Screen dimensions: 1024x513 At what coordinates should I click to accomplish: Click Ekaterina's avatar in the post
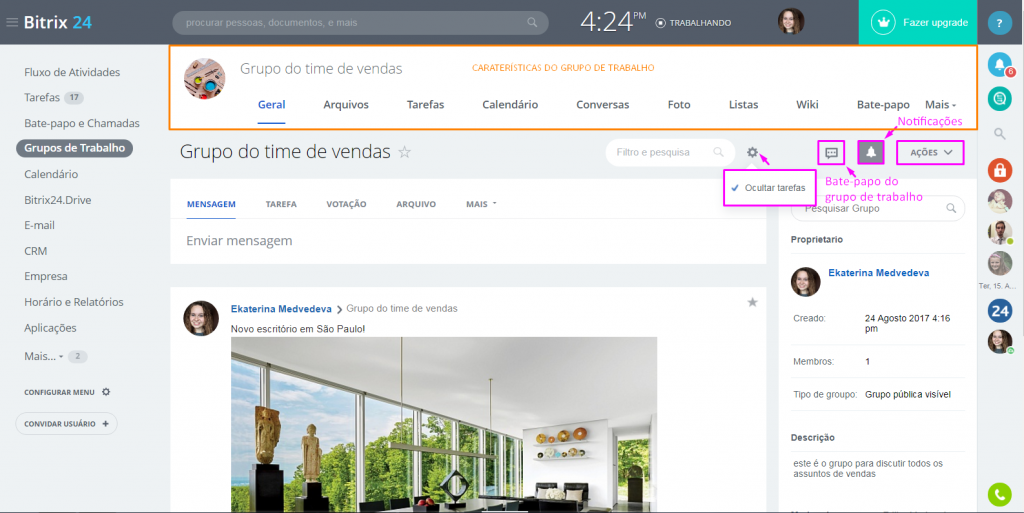pyautogui.click(x=201, y=319)
